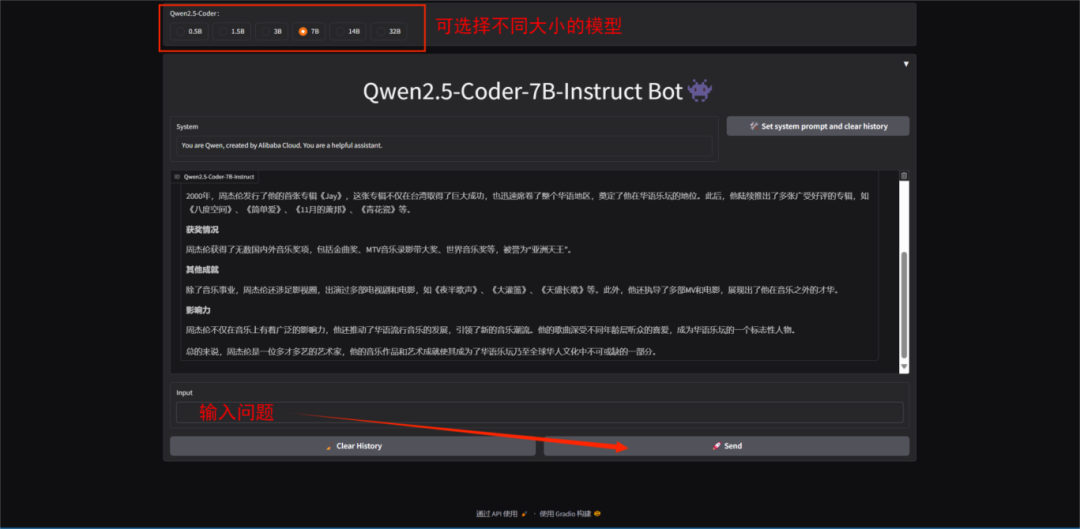This screenshot has height=529, width=1080.
Task: Click the Clear History button
Action: pyautogui.click(x=353, y=446)
